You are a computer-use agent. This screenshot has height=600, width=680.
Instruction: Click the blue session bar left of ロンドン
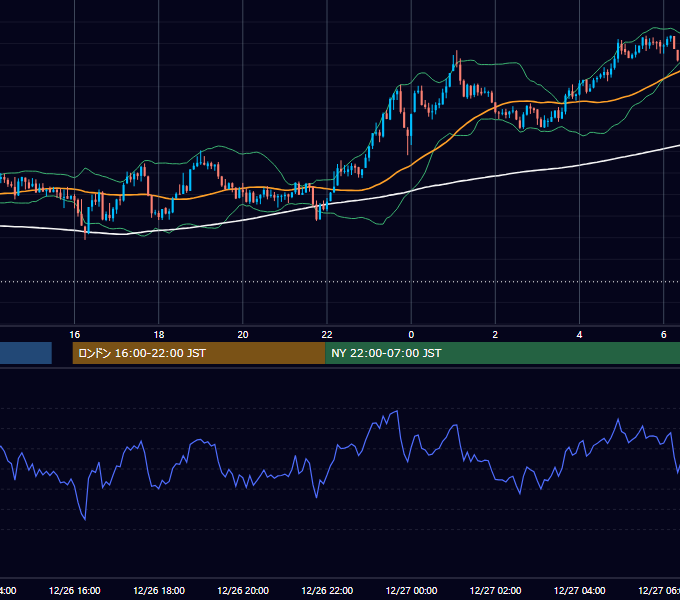point(26,353)
